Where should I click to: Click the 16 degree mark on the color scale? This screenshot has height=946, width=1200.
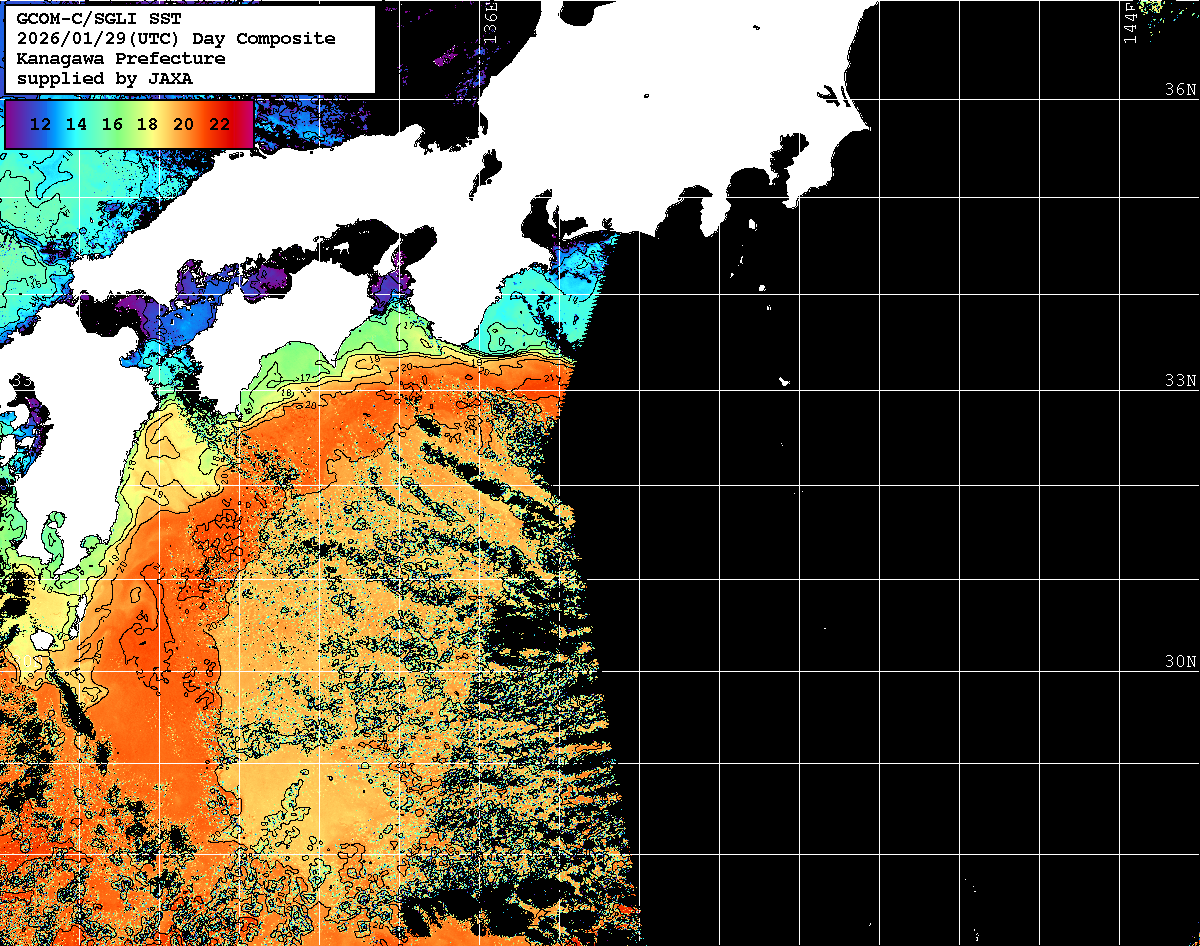pos(112,125)
